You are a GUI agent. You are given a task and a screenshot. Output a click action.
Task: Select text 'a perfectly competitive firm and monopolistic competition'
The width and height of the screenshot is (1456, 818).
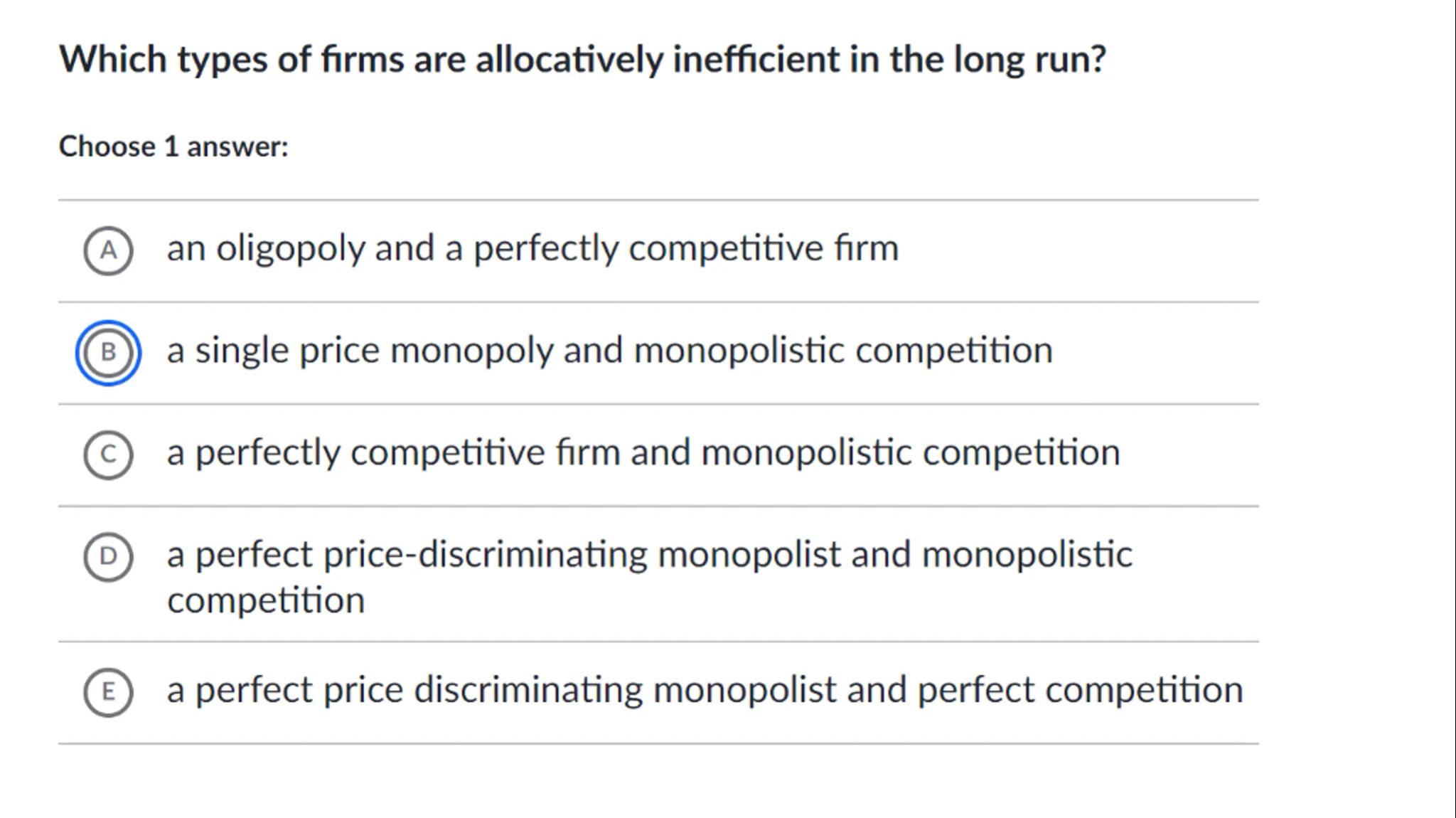(643, 453)
